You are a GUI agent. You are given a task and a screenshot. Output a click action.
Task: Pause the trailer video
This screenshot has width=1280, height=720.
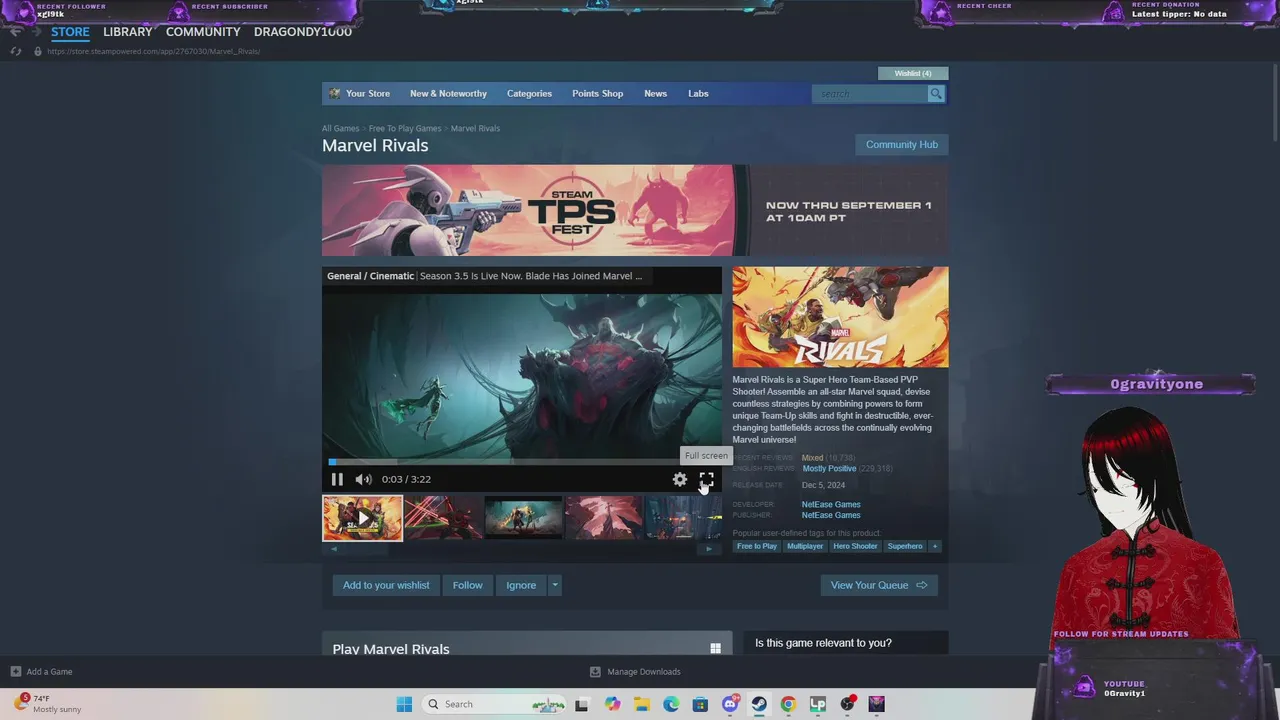(337, 479)
